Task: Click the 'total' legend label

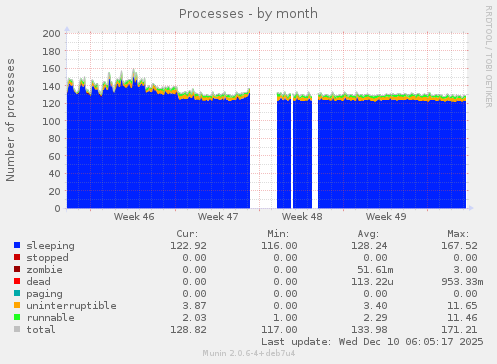Action: 41,330
